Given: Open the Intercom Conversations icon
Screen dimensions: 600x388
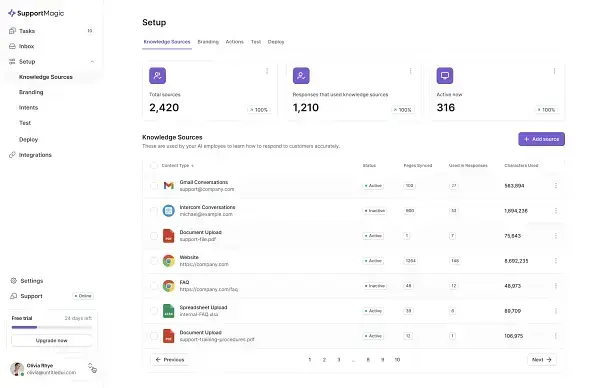Looking at the screenshot, I should pos(169,210).
